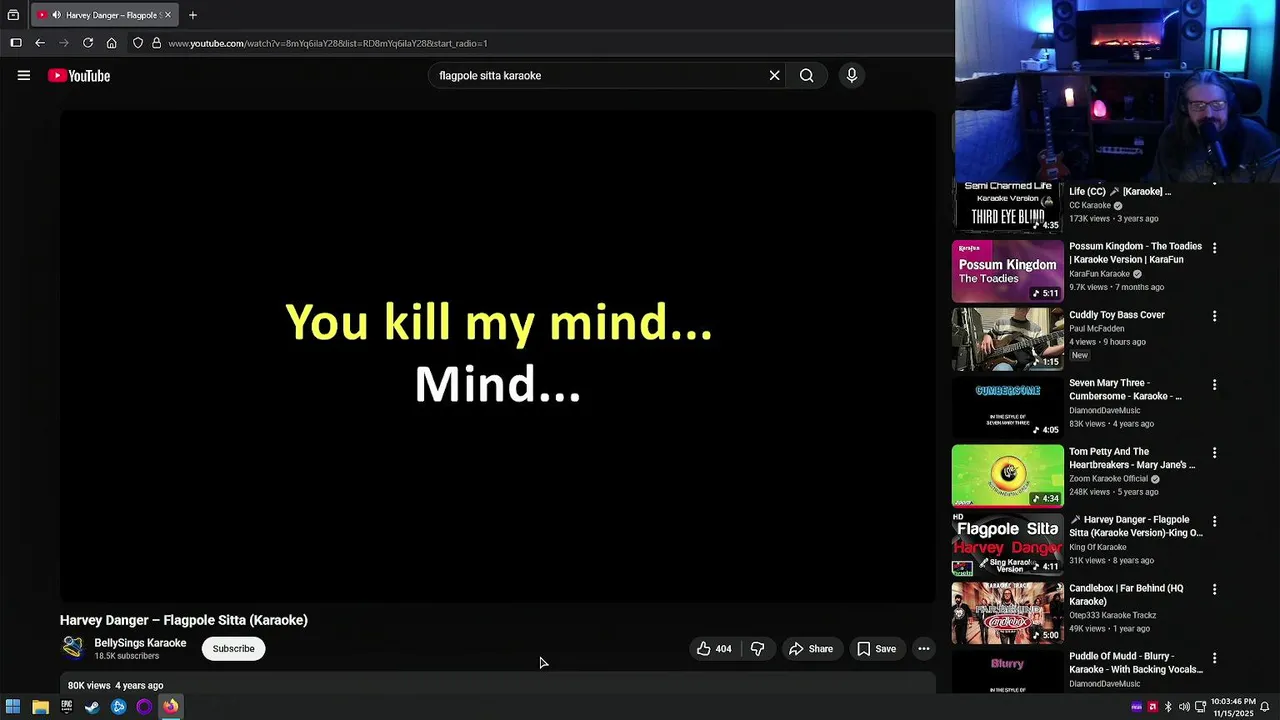The height and width of the screenshot is (720, 1280).
Task: Open options for Cuddly Toy Bass Cover
Action: (x=1214, y=316)
